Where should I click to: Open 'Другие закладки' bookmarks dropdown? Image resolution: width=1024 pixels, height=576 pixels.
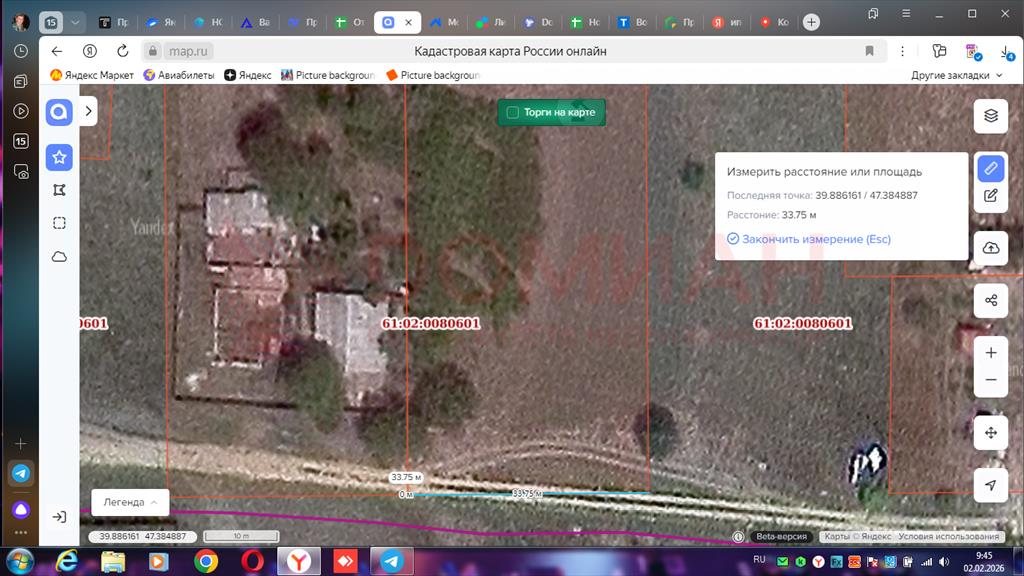click(956, 75)
